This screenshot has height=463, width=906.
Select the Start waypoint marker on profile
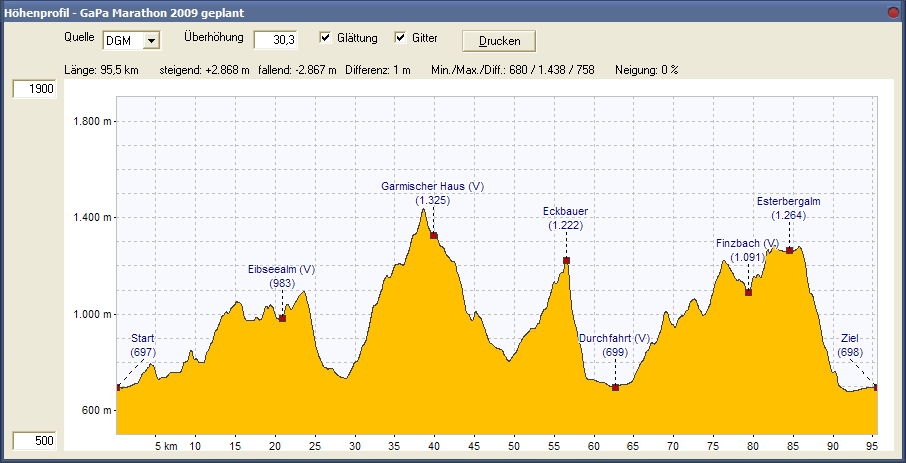pyautogui.click(x=118, y=387)
